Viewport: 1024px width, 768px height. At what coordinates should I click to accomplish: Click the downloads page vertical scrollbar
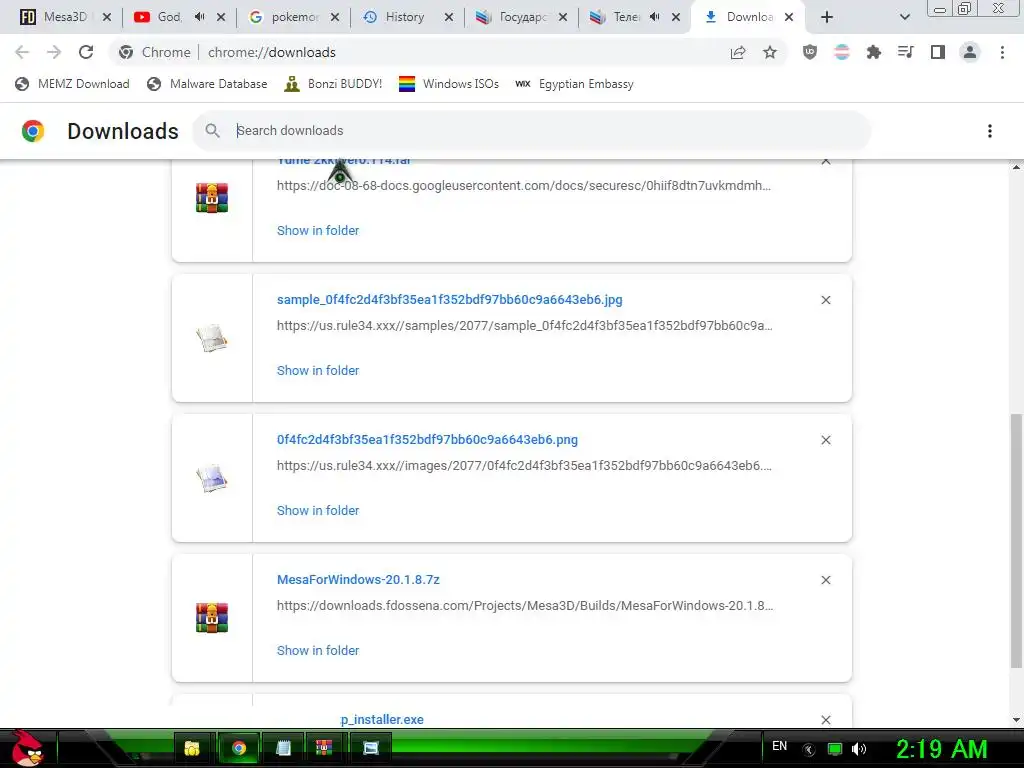pyautogui.click(x=1016, y=541)
